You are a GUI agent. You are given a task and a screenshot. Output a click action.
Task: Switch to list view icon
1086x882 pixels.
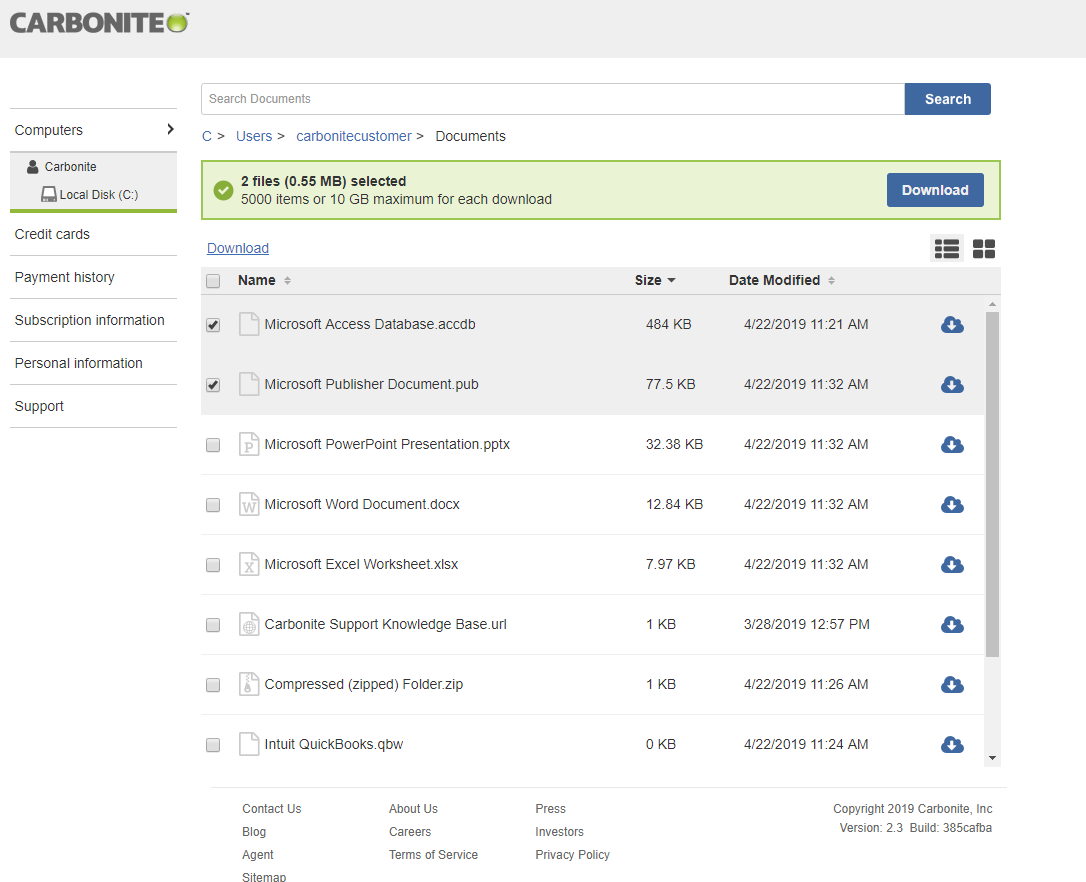947,249
